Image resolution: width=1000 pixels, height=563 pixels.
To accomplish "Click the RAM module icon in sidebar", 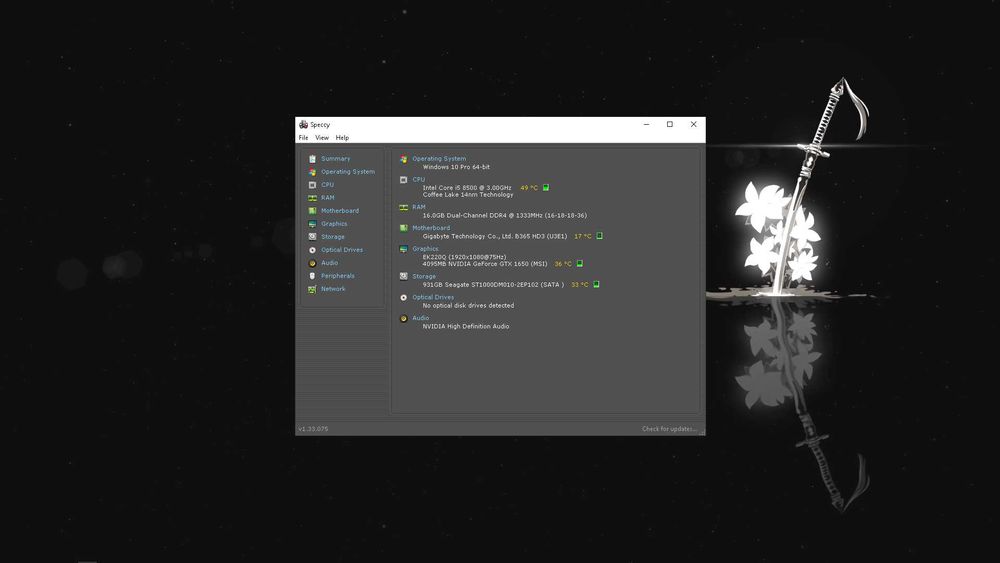I will coord(312,198).
